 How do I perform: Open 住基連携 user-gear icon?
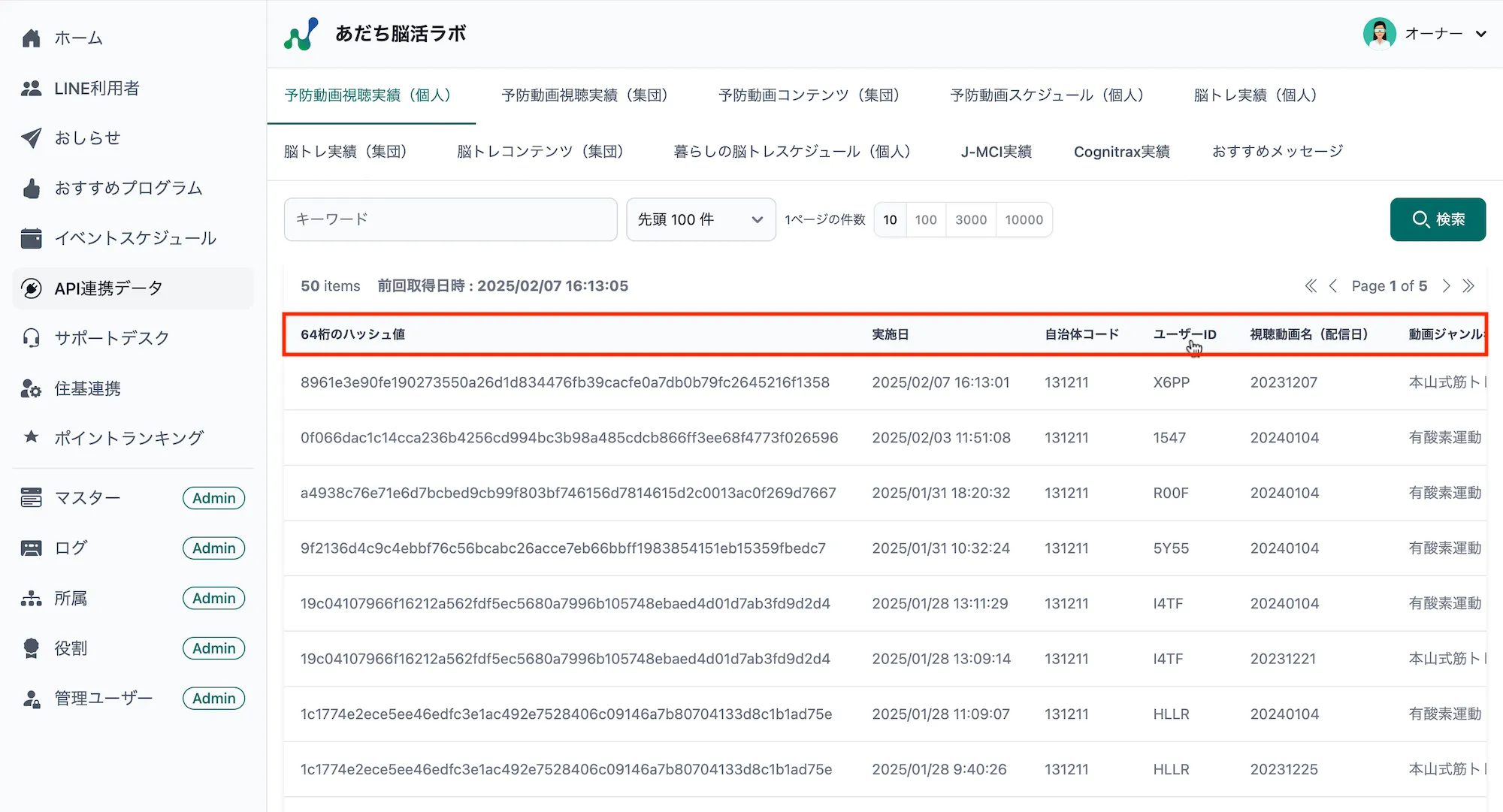(31, 388)
